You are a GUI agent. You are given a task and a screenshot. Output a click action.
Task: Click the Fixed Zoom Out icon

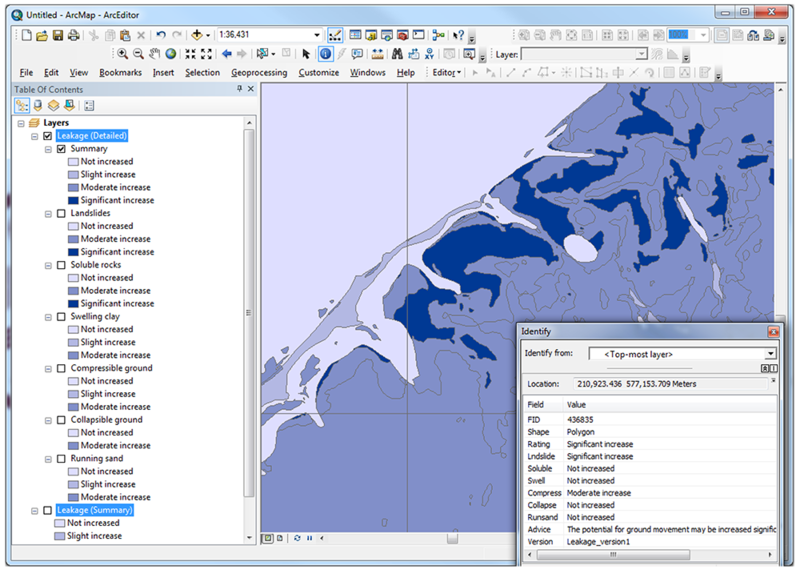[x=206, y=54]
